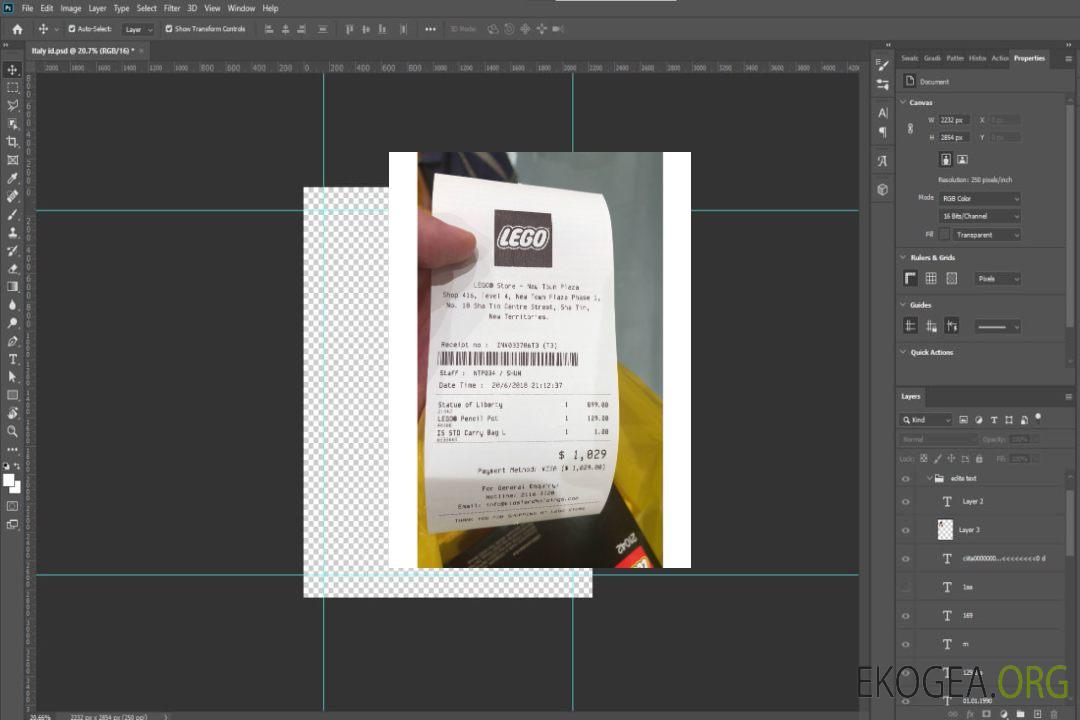The image size is (1080, 720).
Task: Open the Paragraph panel icon
Action: pyautogui.click(x=882, y=132)
